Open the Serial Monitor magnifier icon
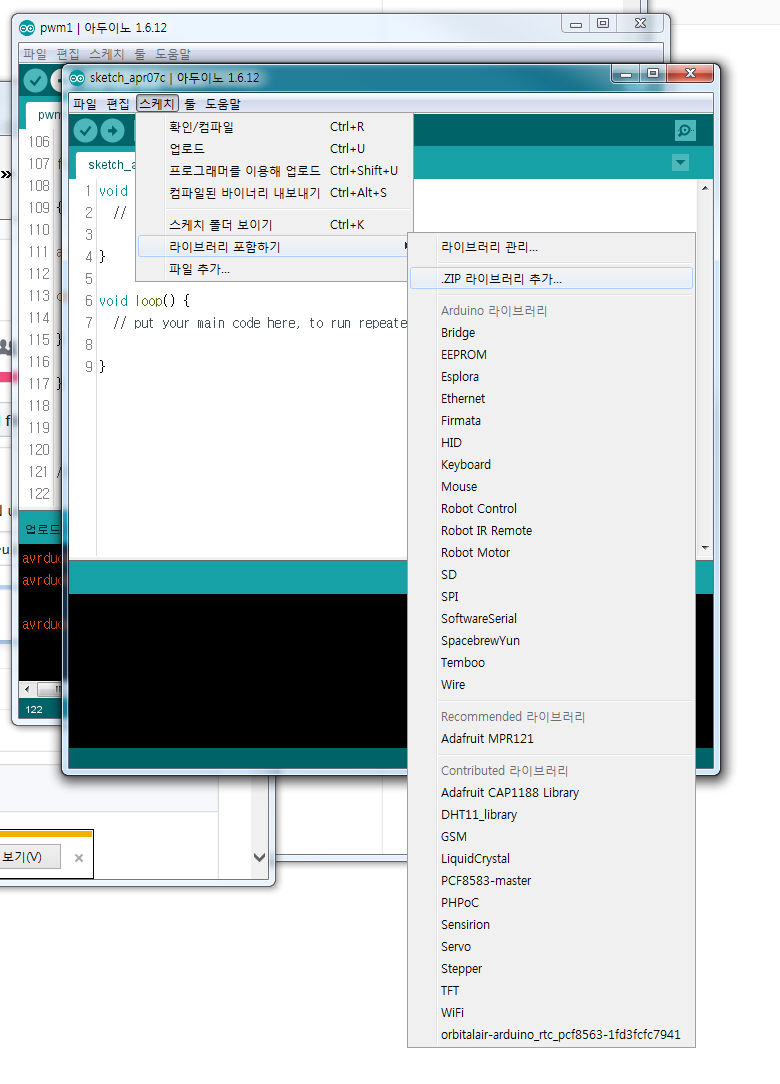This screenshot has height=1084, width=780. coord(685,130)
